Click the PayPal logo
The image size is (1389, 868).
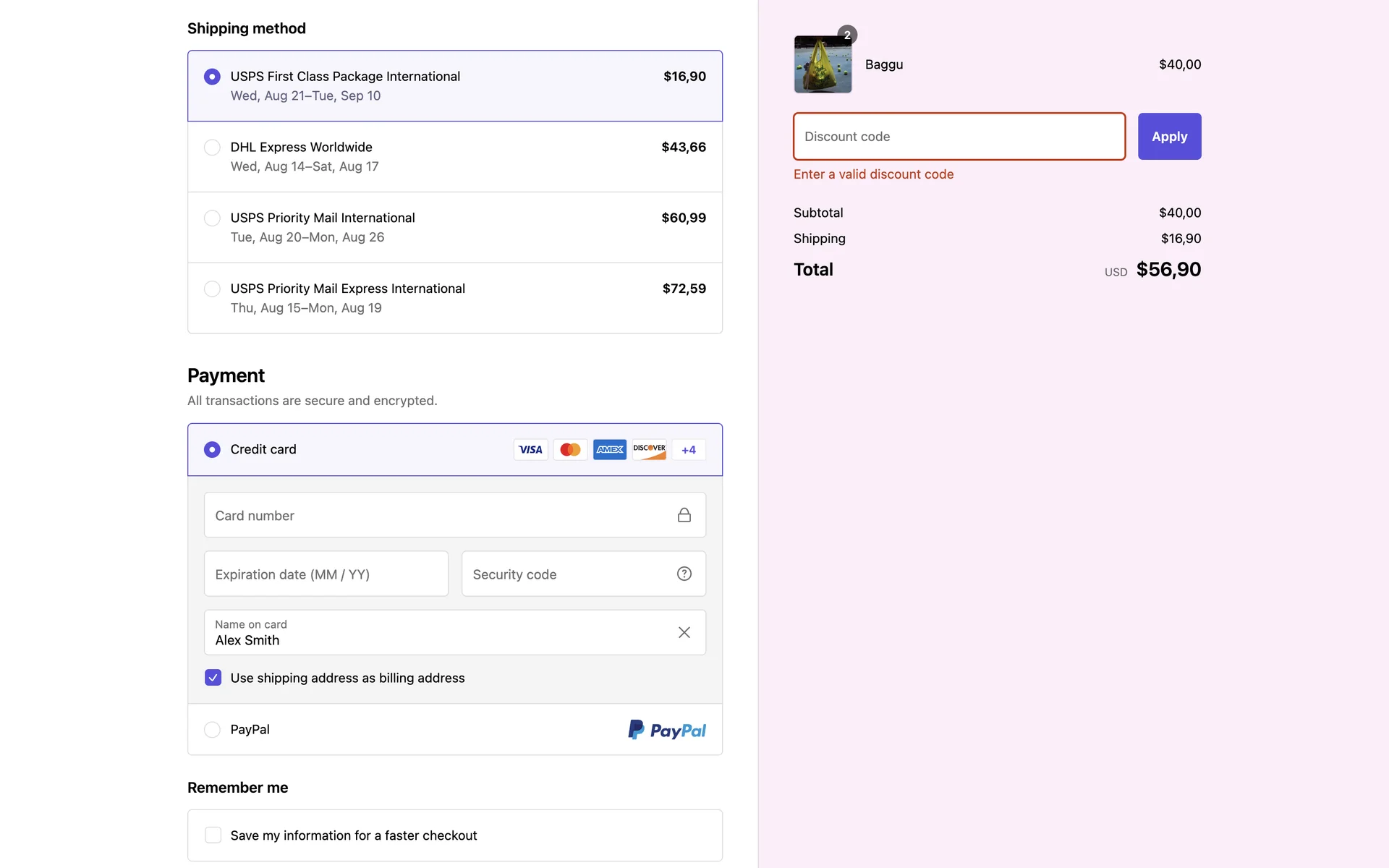click(666, 730)
